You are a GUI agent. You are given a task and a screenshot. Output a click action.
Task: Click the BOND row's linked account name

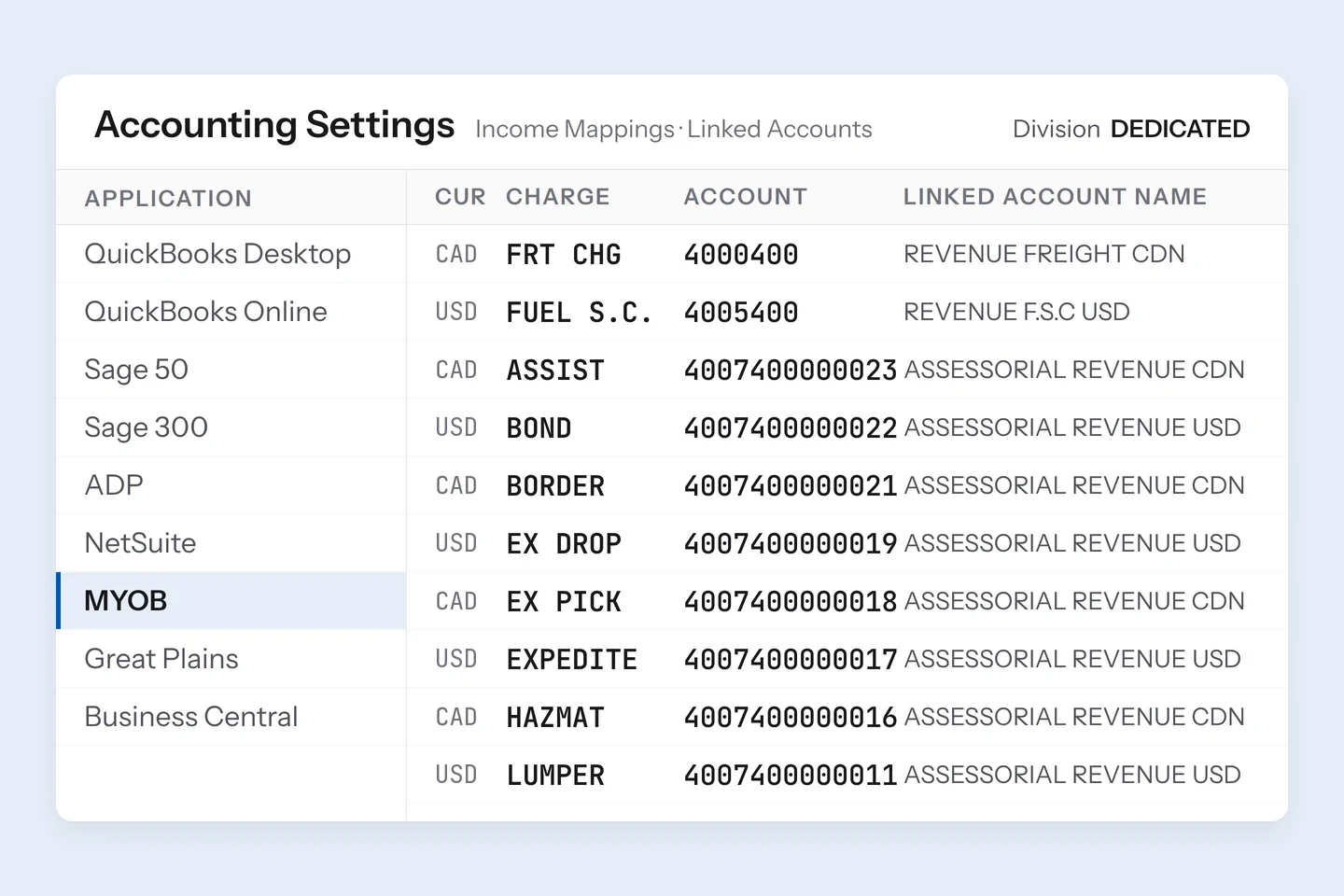coord(1072,427)
